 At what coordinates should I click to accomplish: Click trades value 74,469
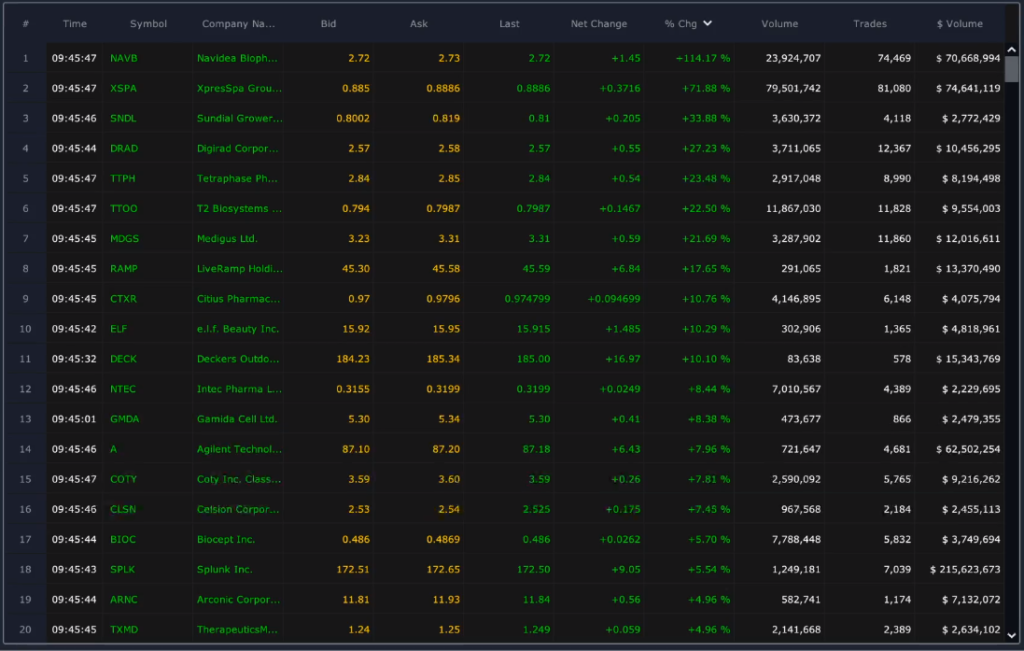click(x=894, y=58)
